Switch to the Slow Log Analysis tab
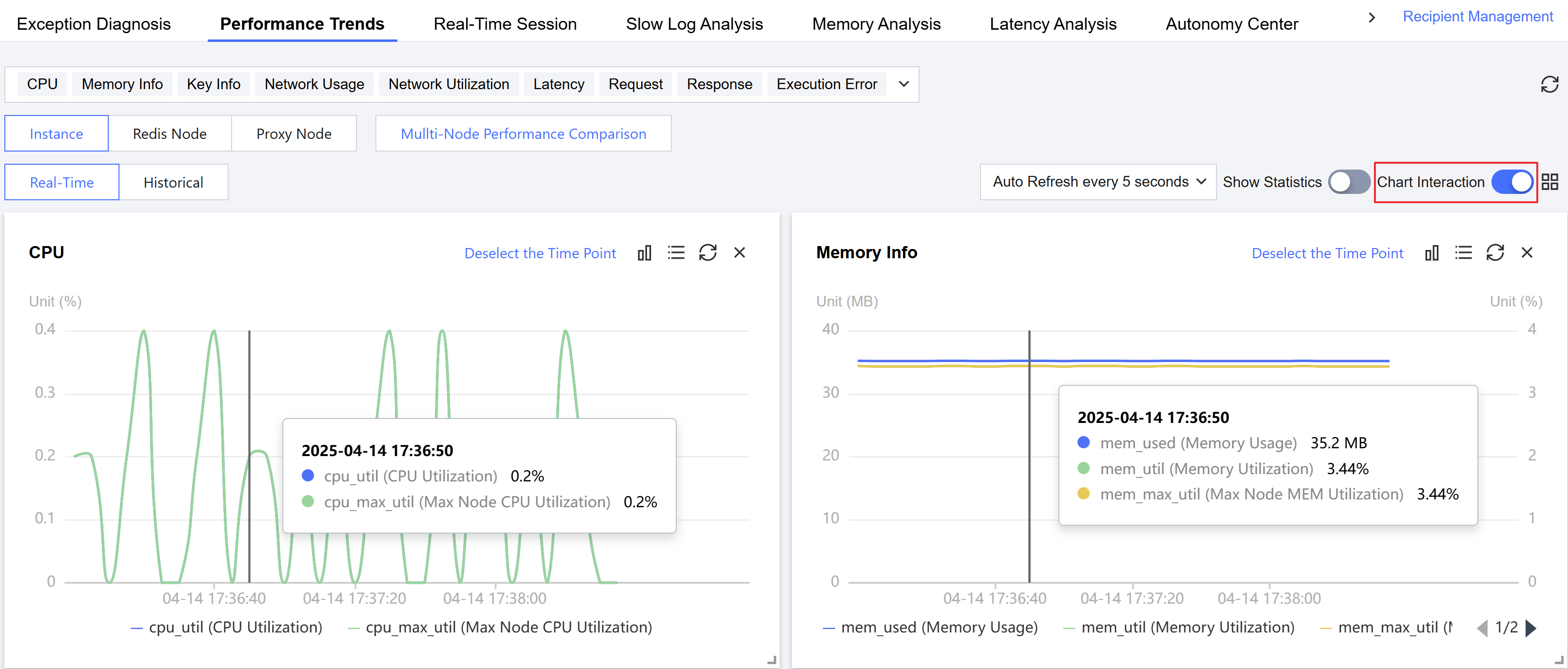Viewport: 1568px width, 669px height. [694, 24]
